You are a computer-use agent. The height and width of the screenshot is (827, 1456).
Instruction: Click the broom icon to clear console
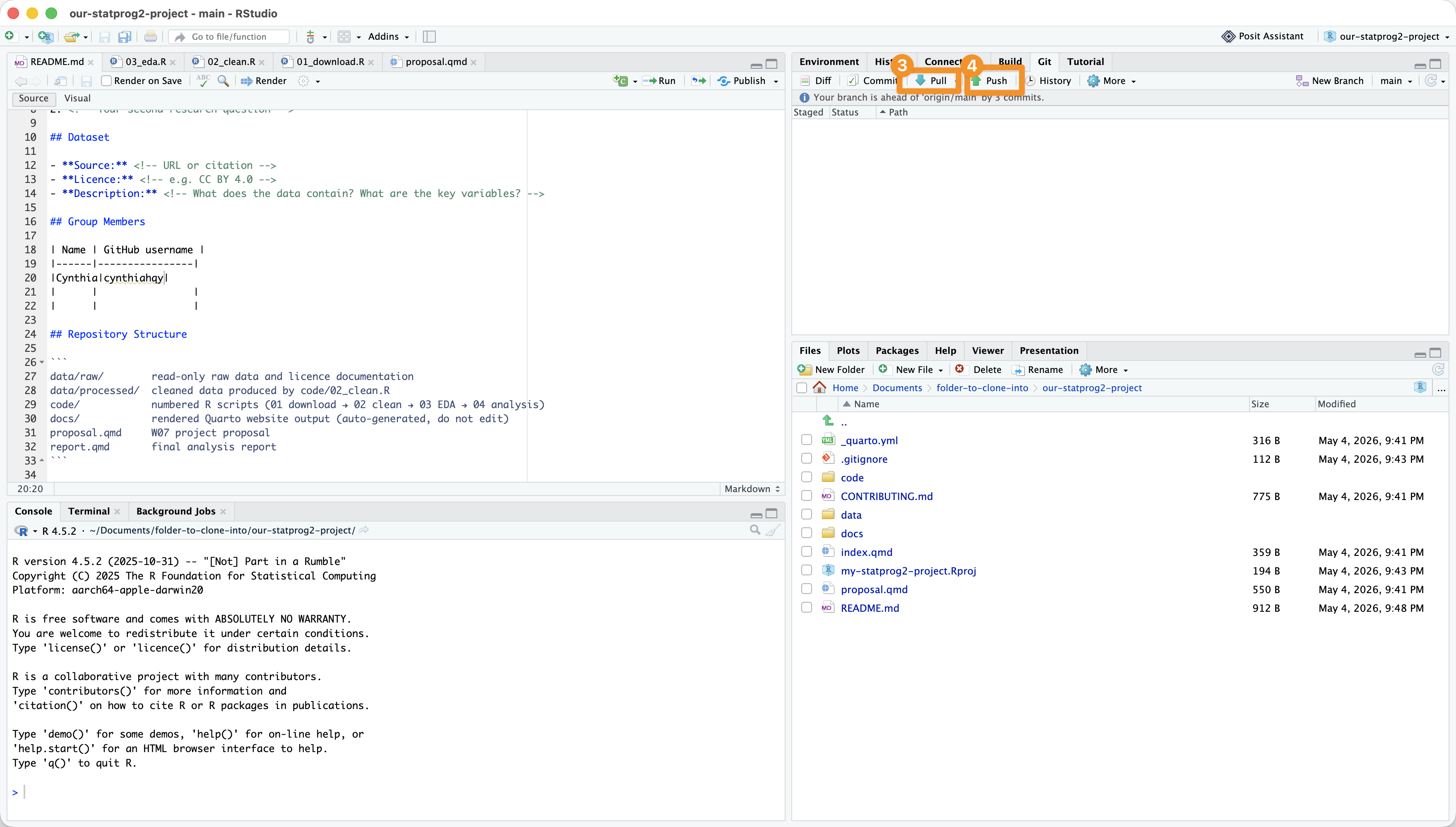(773, 530)
